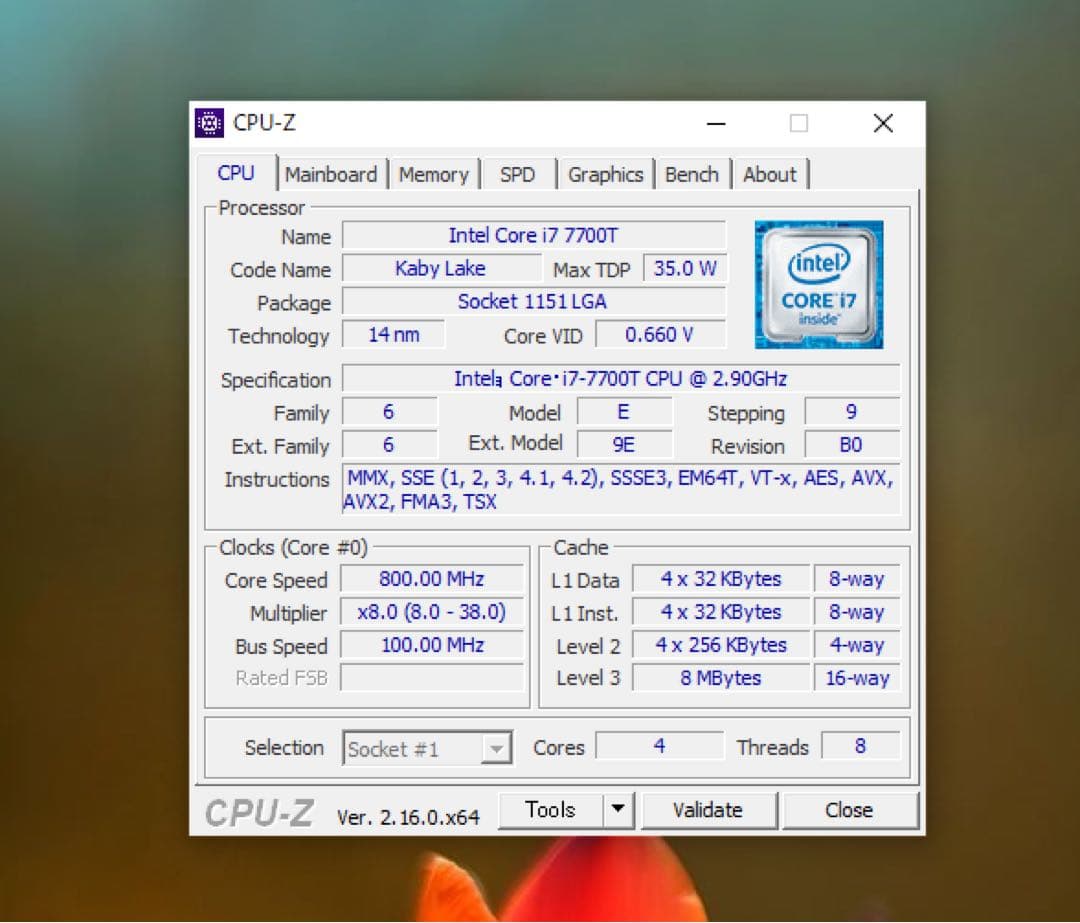
Task: Click the Multiplier value x8.0 (8.0 - 38.0)
Action: [432, 612]
